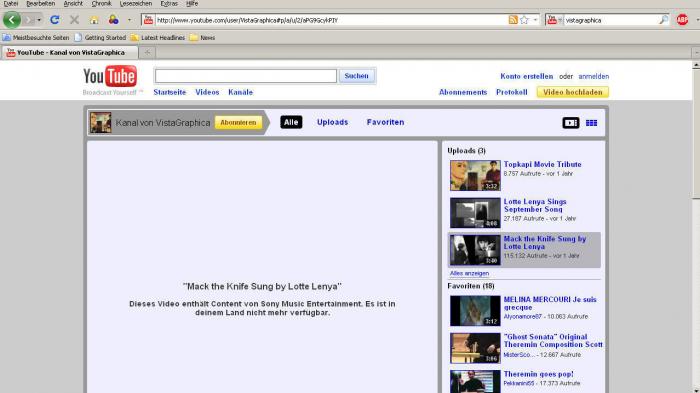Select the Favoriten channel tab

[x=385, y=122]
